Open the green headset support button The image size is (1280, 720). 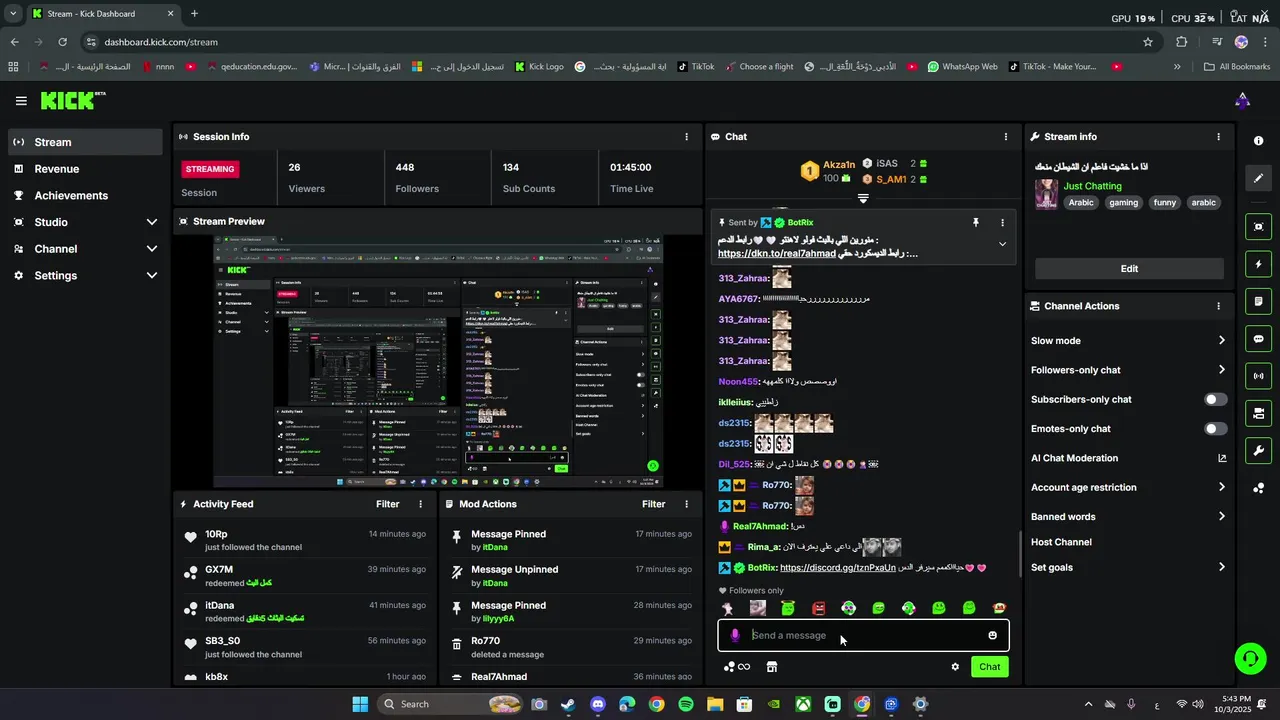point(1250,658)
